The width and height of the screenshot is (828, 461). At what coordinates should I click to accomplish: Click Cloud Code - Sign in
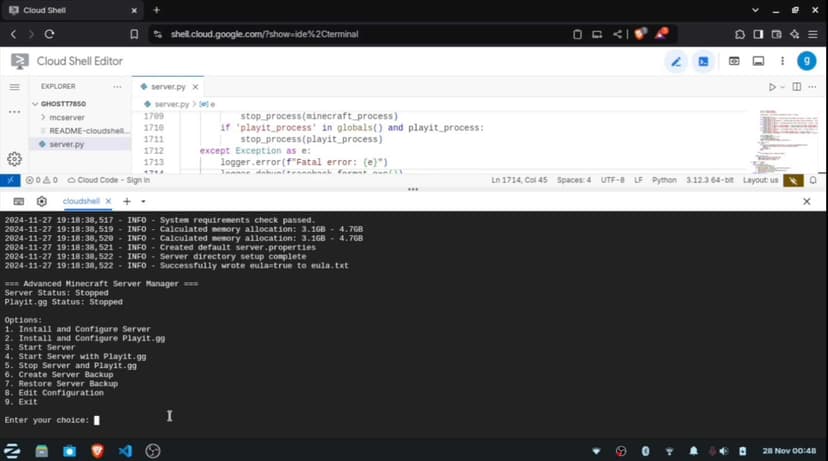click(x=109, y=180)
